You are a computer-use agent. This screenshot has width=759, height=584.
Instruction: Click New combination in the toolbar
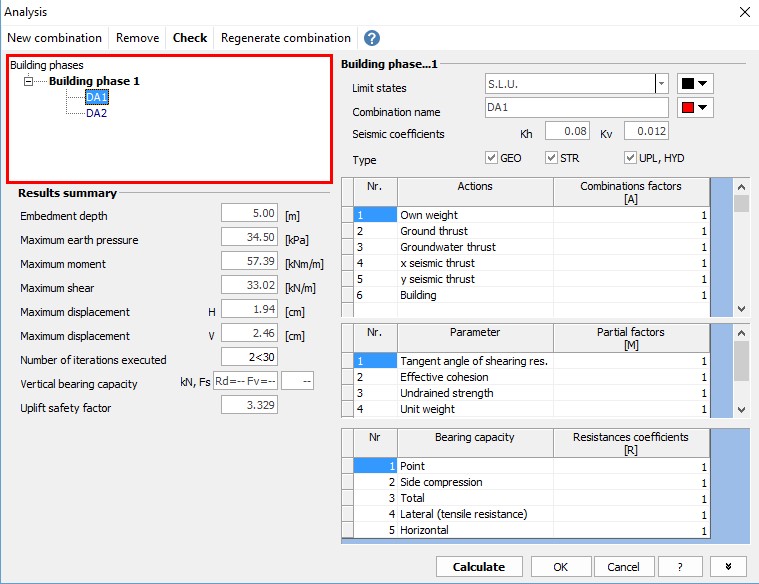click(55, 38)
